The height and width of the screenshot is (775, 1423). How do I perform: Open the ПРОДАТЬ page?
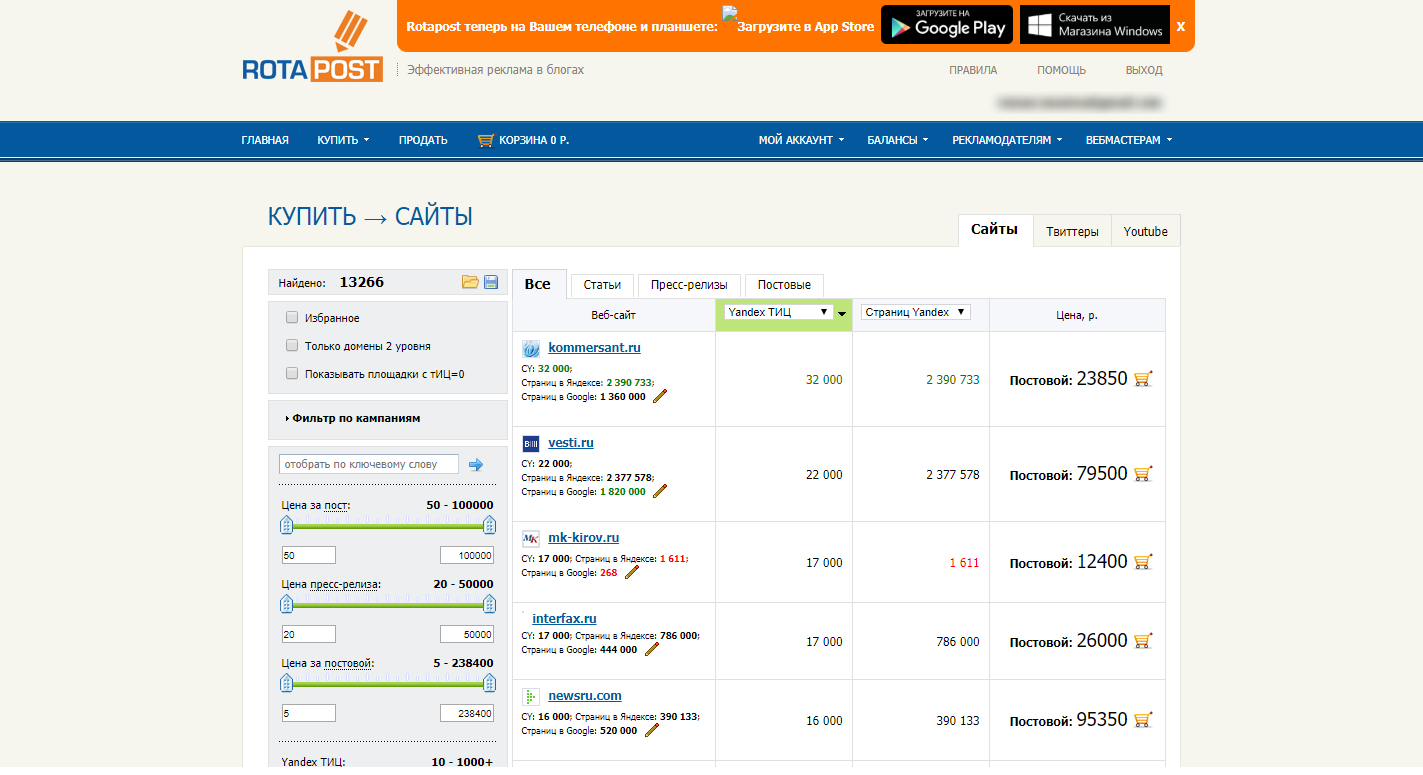click(423, 140)
